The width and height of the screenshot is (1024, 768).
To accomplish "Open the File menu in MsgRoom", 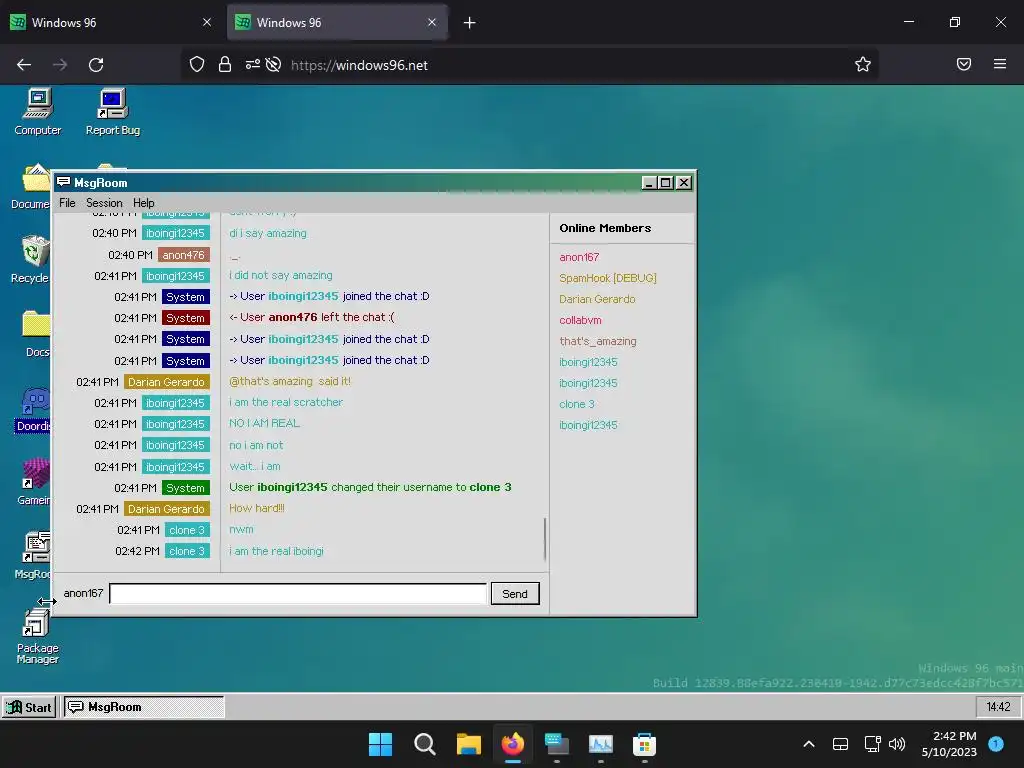I will [x=67, y=203].
